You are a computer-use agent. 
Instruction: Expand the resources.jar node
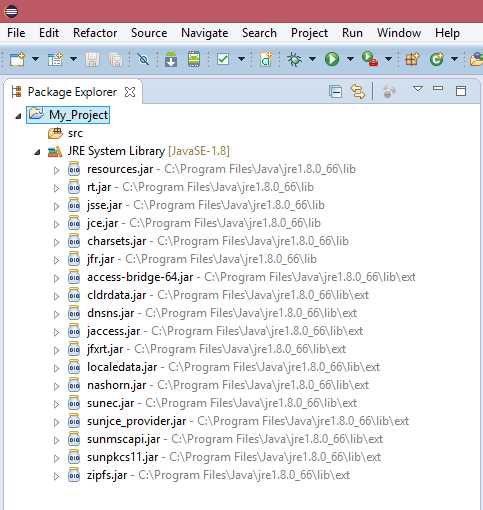pos(56,170)
